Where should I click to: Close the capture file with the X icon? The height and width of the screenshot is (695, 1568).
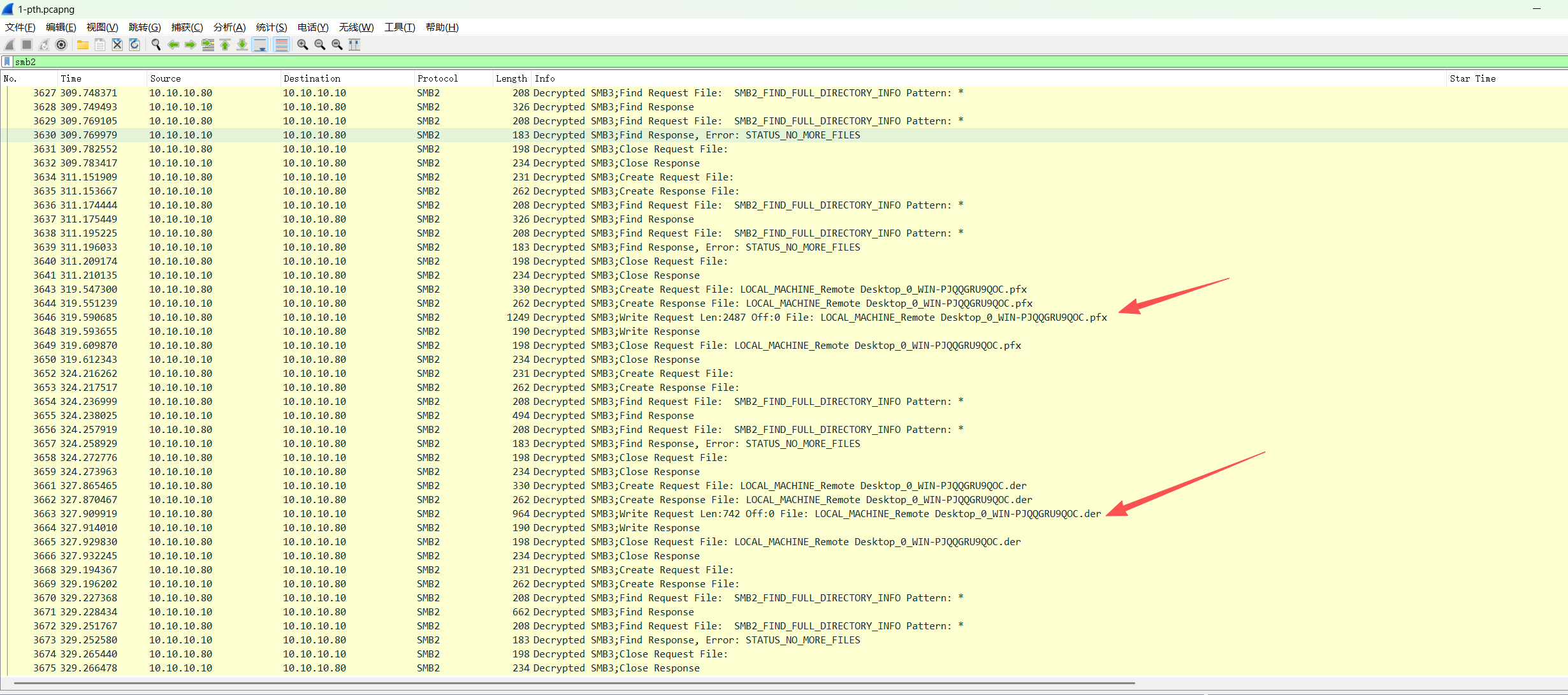coord(117,45)
